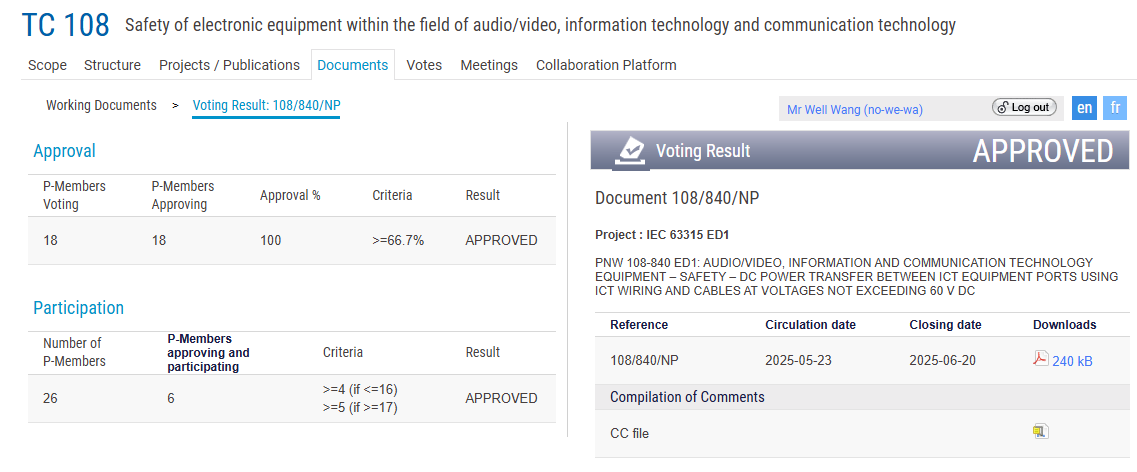Click the ballot box Voting Result icon
Image resolution: width=1137 pixels, height=472 pixels.
[631, 150]
